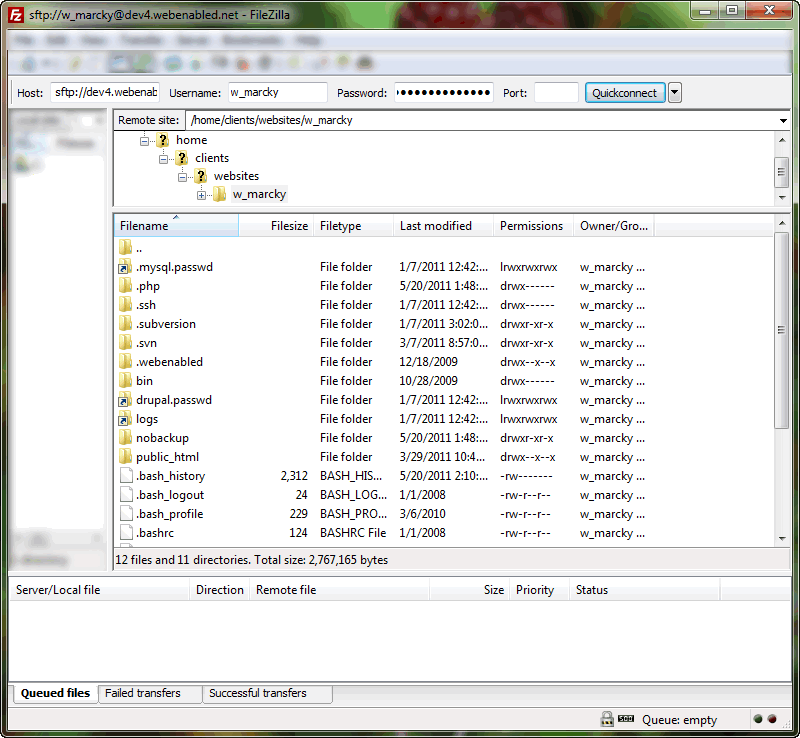Click the 'nobackup' file name
This screenshot has height=738, width=800.
point(162,438)
